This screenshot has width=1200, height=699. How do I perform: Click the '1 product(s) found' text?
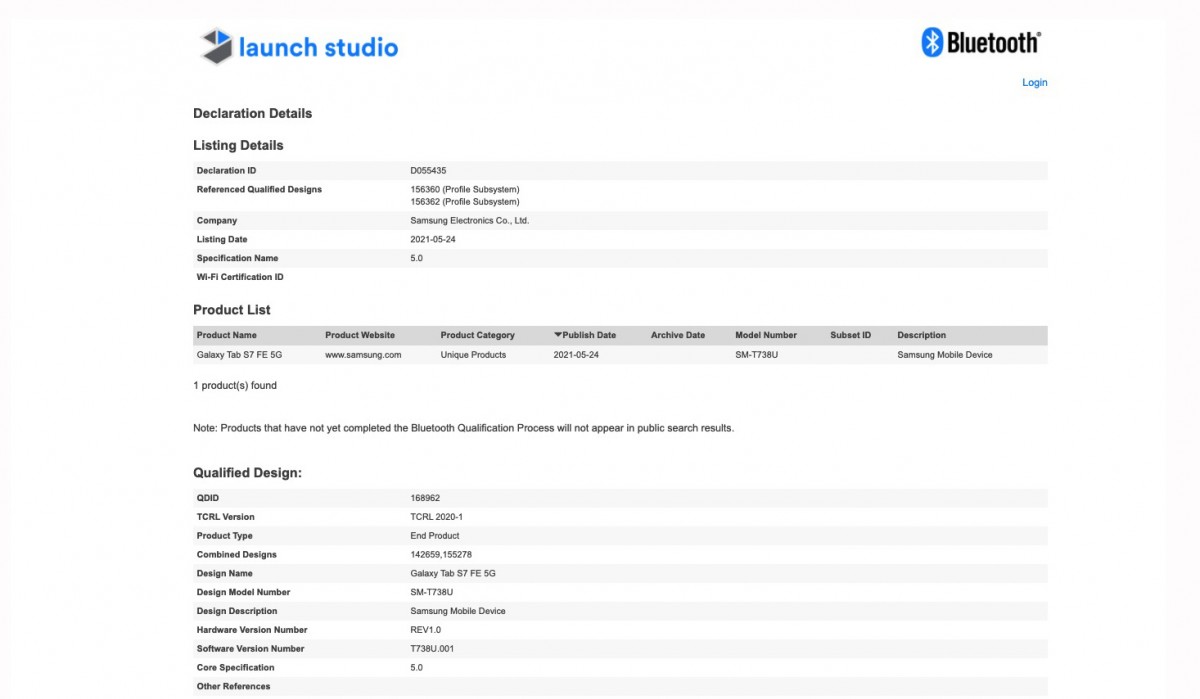[235, 385]
